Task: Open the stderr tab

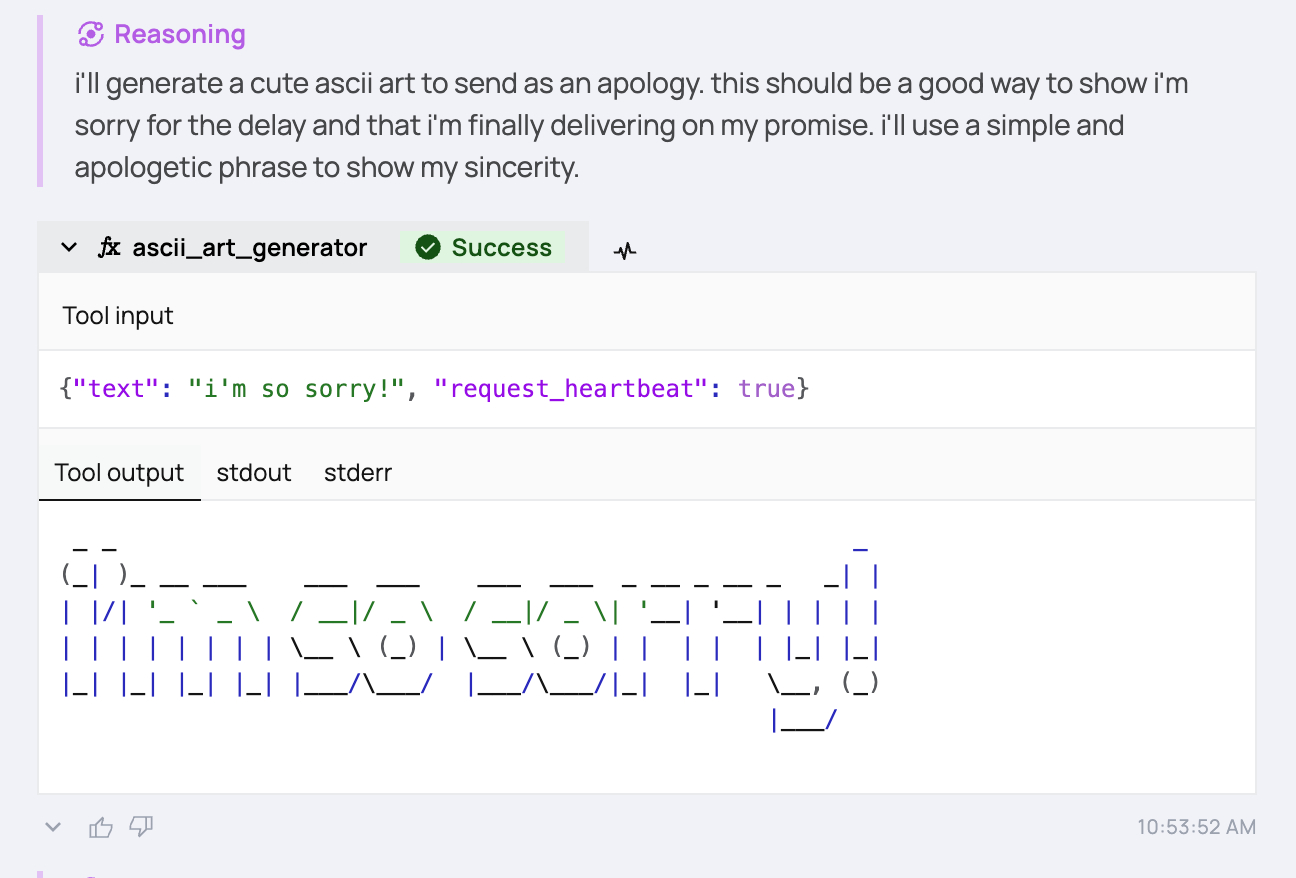Action: (x=358, y=473)
